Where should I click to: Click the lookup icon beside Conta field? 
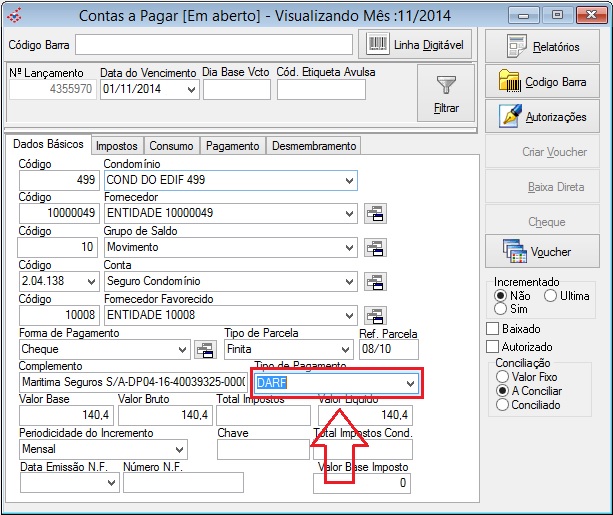(375, 282)
